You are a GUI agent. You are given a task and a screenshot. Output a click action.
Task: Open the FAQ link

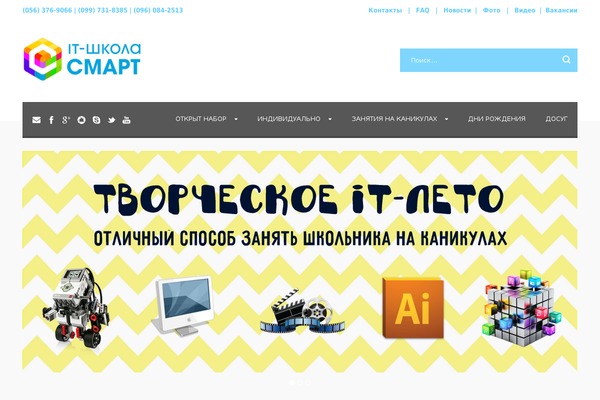coord(422,10)
